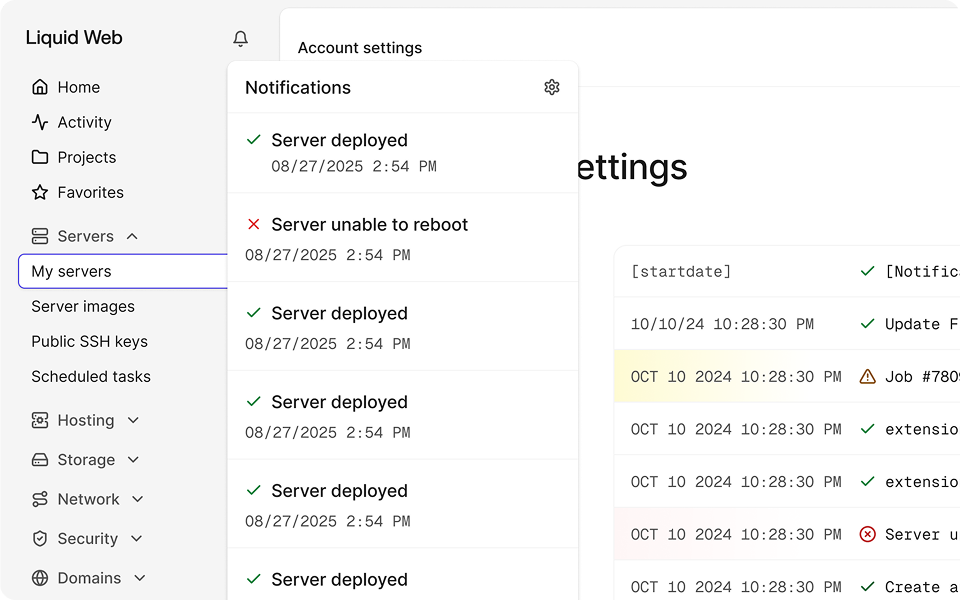Screen dimensions: 960x600
Task: Go to Home in the sidebar
Action: coord(78,87)
